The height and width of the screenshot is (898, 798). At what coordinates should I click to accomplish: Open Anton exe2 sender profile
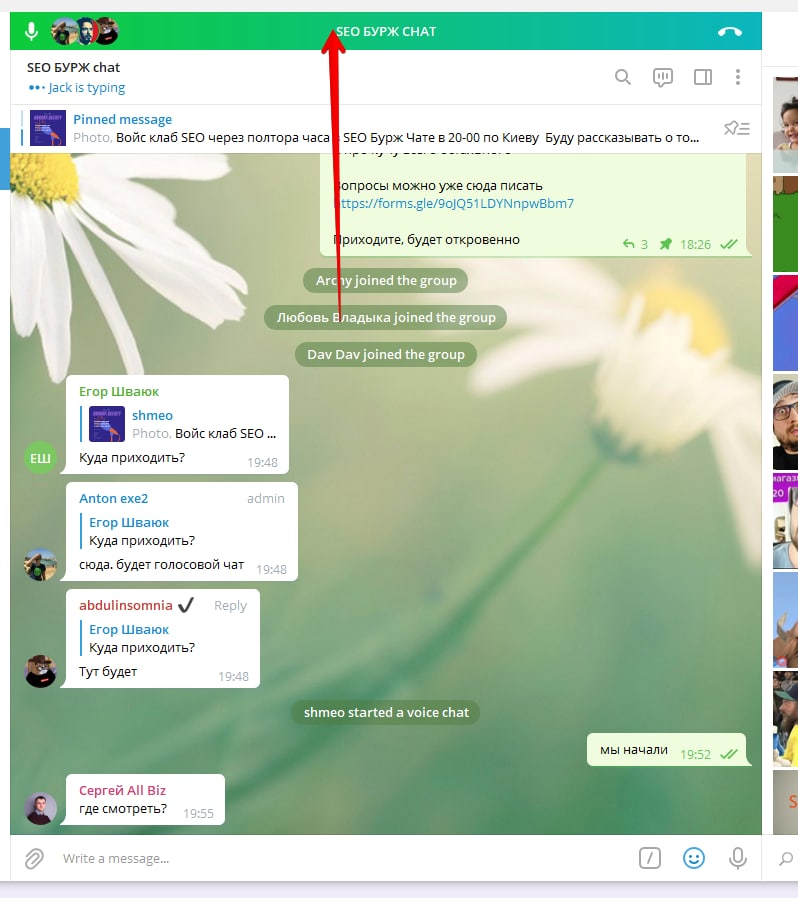pos(113,499)
